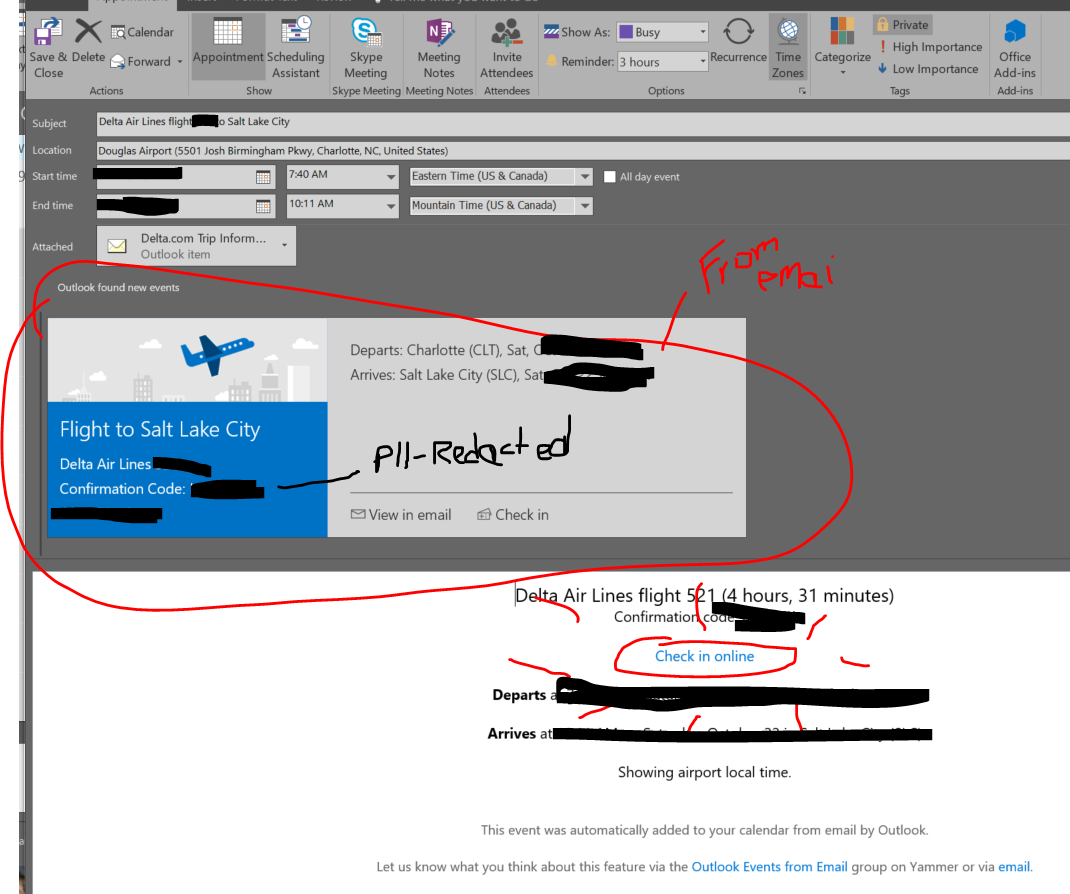Expand the Show As Busy dropdown
This screenshot has height=894, width=1070.
pyautogui.click(x=703, y=31)
